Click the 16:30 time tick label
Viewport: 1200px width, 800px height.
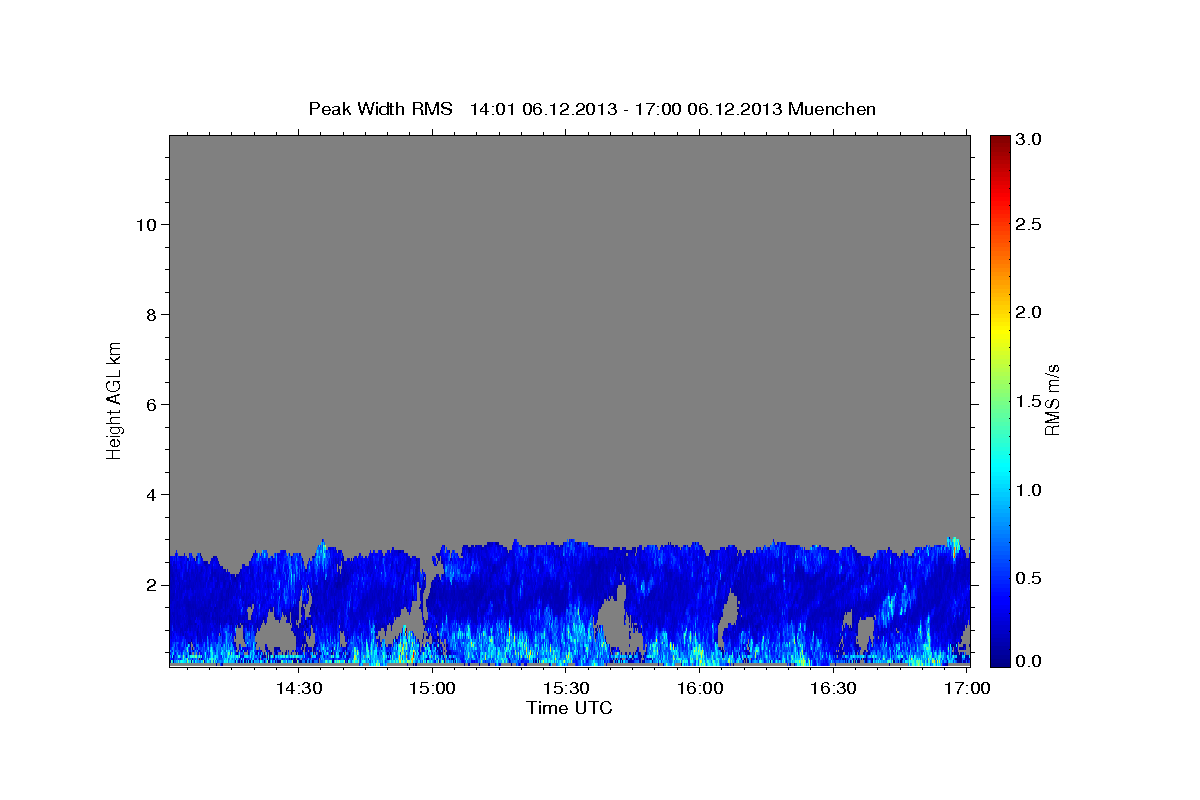coord(833,688)
